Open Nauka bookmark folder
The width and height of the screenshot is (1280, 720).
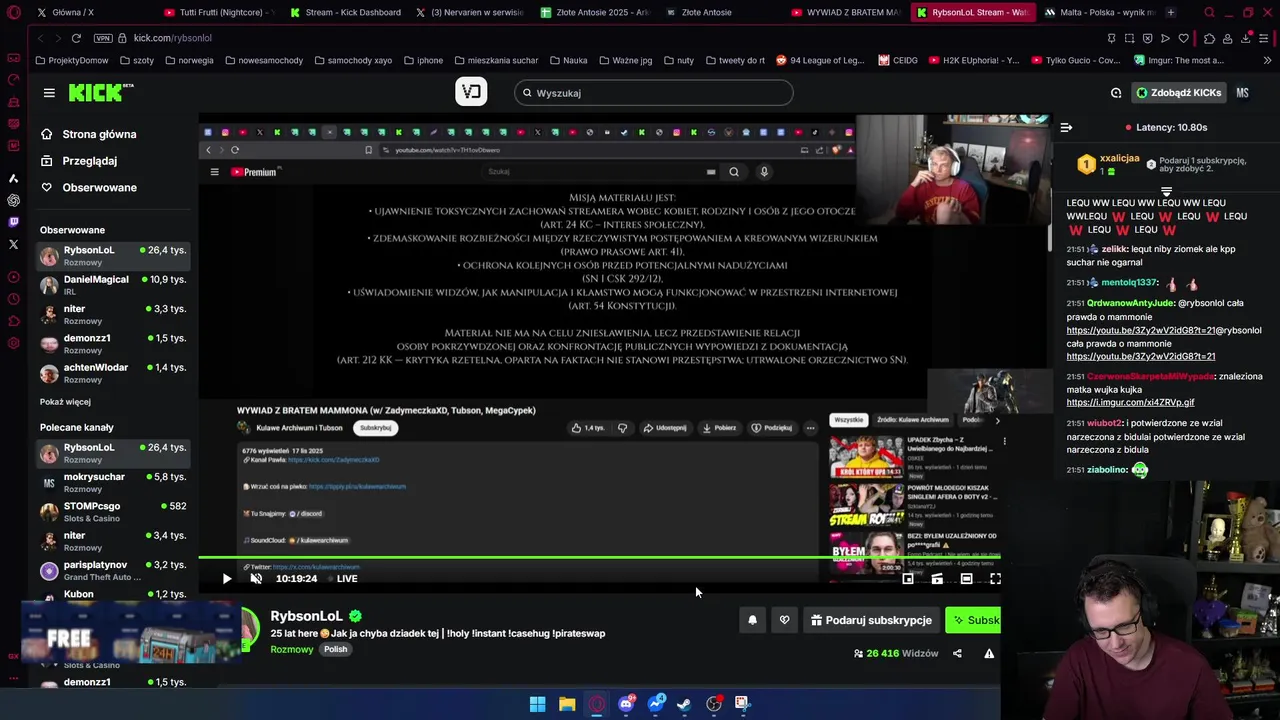click(x=567, y=60)
